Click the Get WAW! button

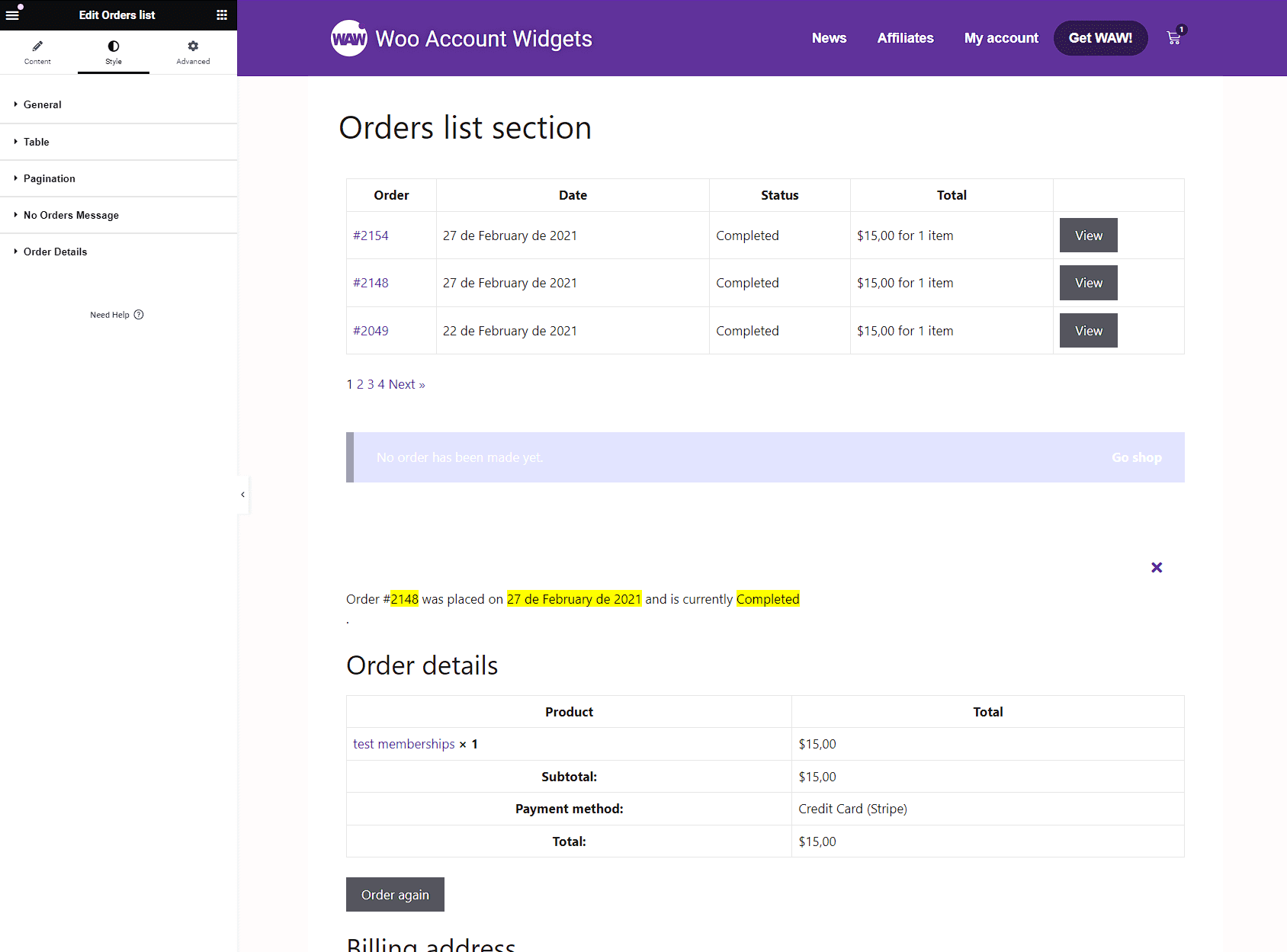pyautogui.click(x=1100, y=38)
